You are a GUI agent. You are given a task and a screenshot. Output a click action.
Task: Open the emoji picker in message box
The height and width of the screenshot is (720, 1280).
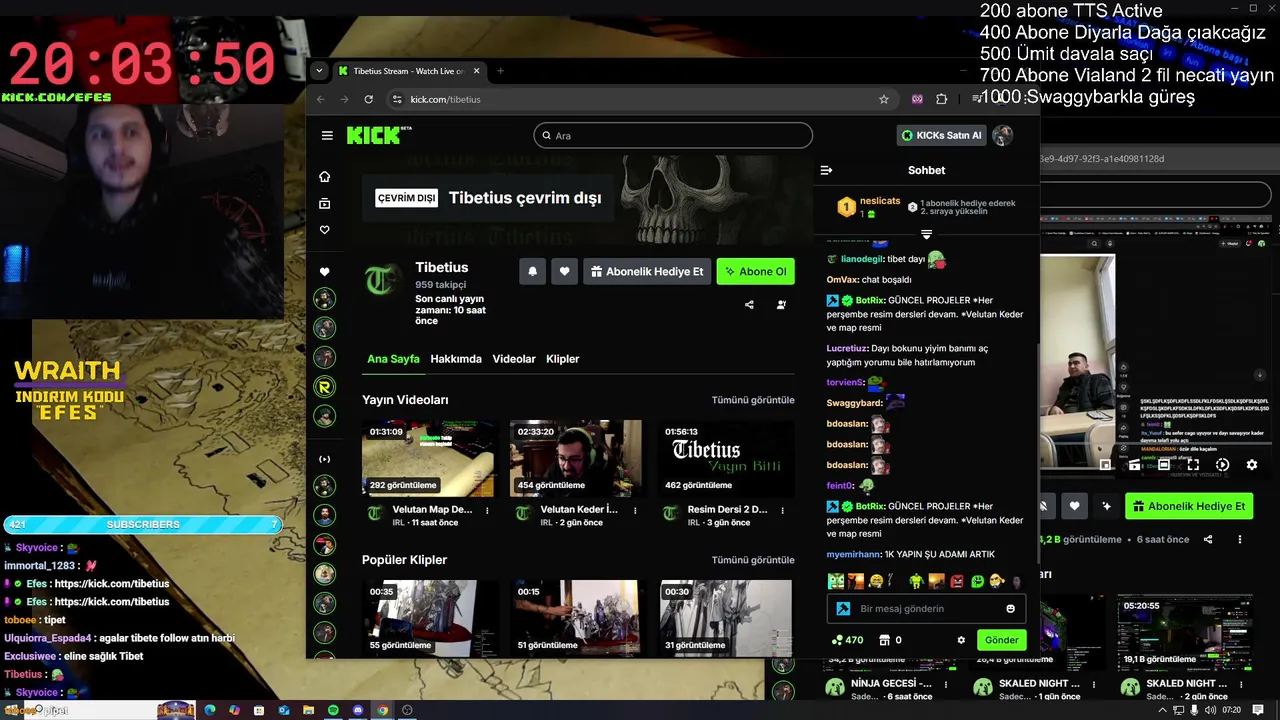[x=1010, y=609]
